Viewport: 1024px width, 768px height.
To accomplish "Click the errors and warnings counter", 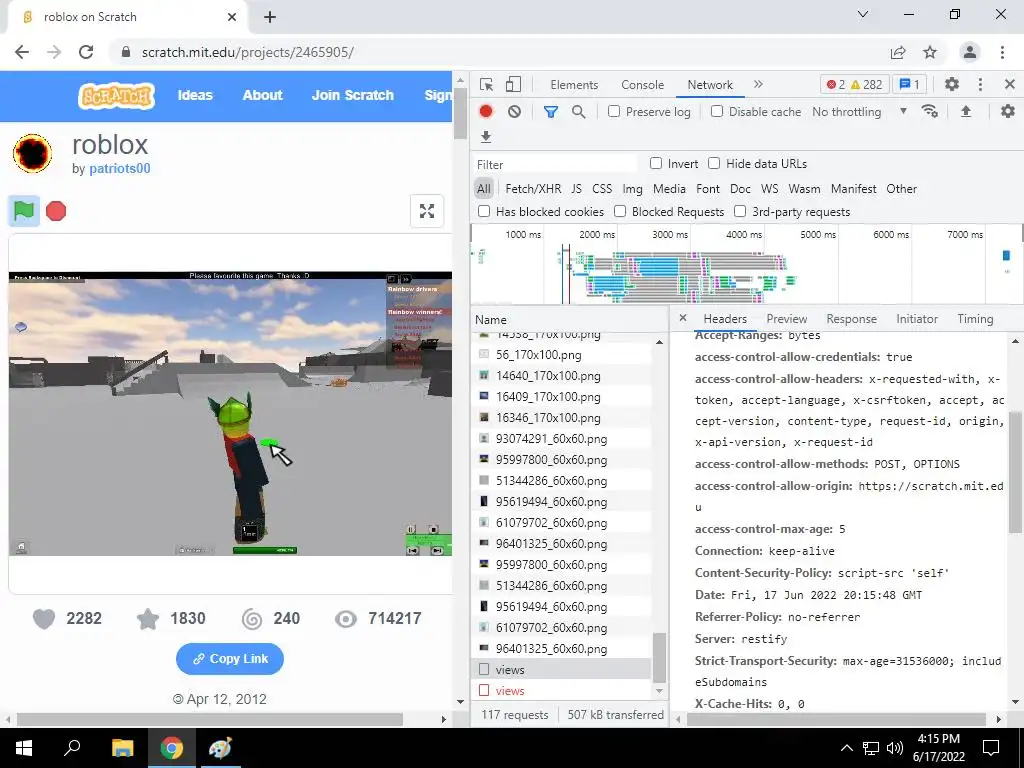I will click(854, 84).
